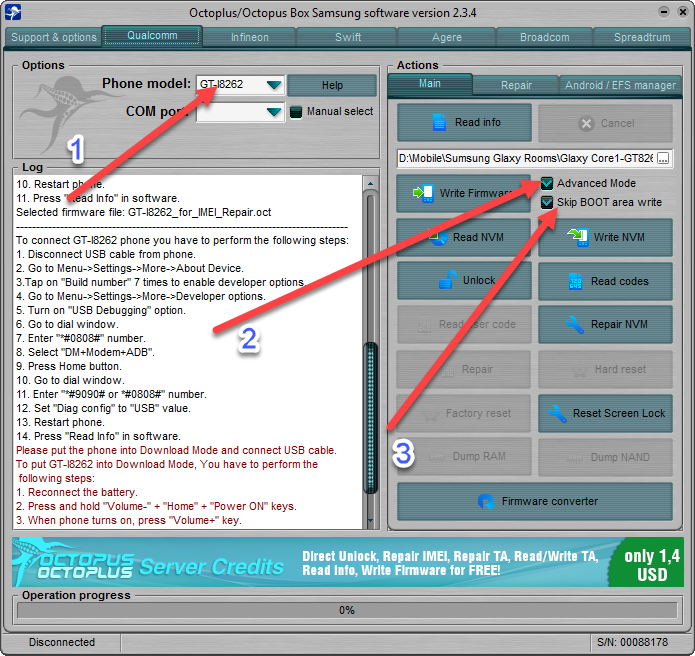Click the Help button
Image resolution: width=695 pixels, height=656 pixels.
[332, 85]
